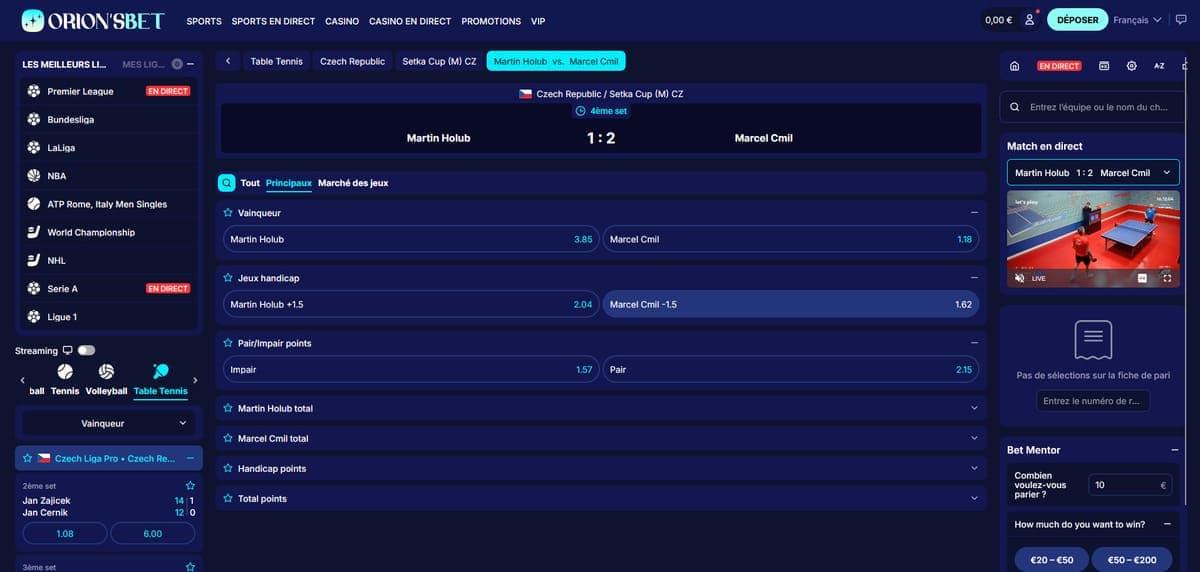Favorite Total points market star
This screenshot has height=572, width=1200.
coord(228,498)
